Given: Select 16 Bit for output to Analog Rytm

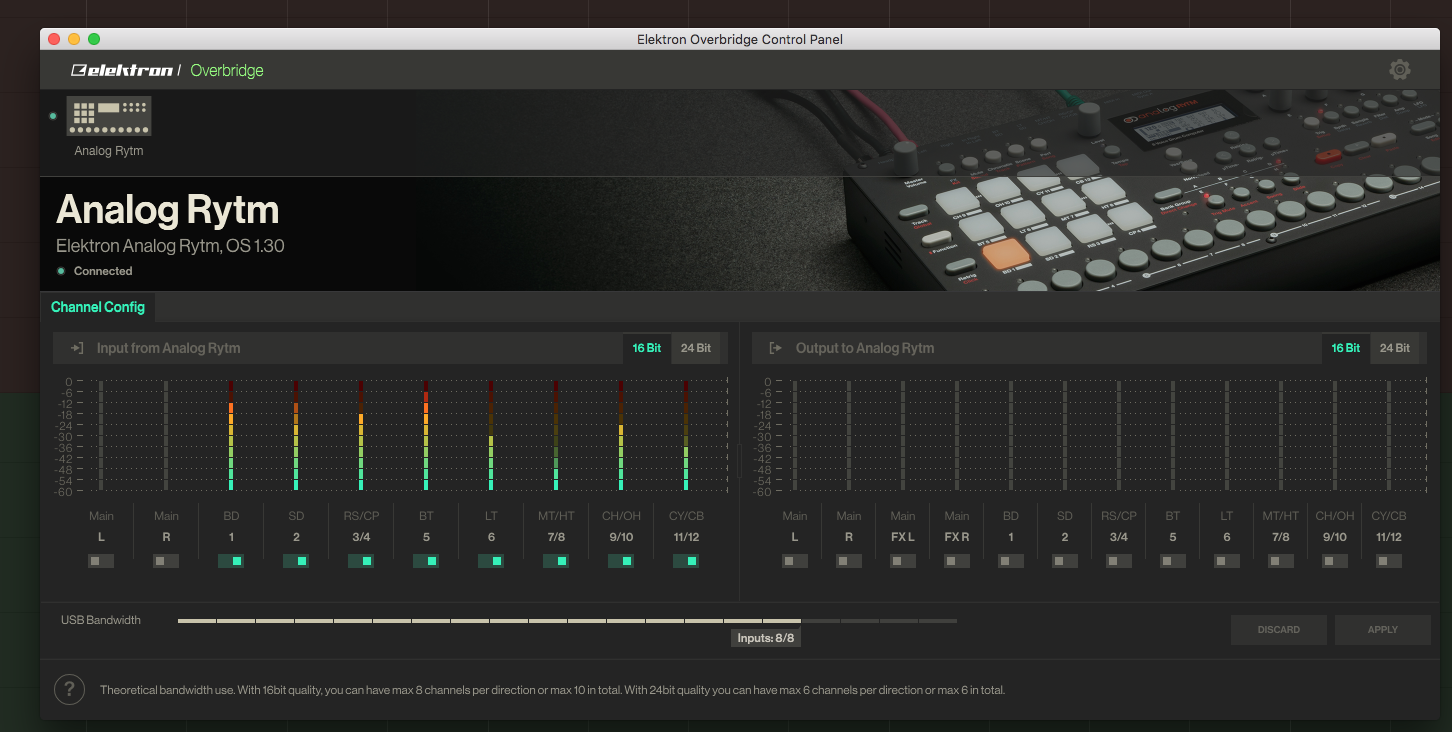Looking at the screenshot, I should [x=1345, y=348].
